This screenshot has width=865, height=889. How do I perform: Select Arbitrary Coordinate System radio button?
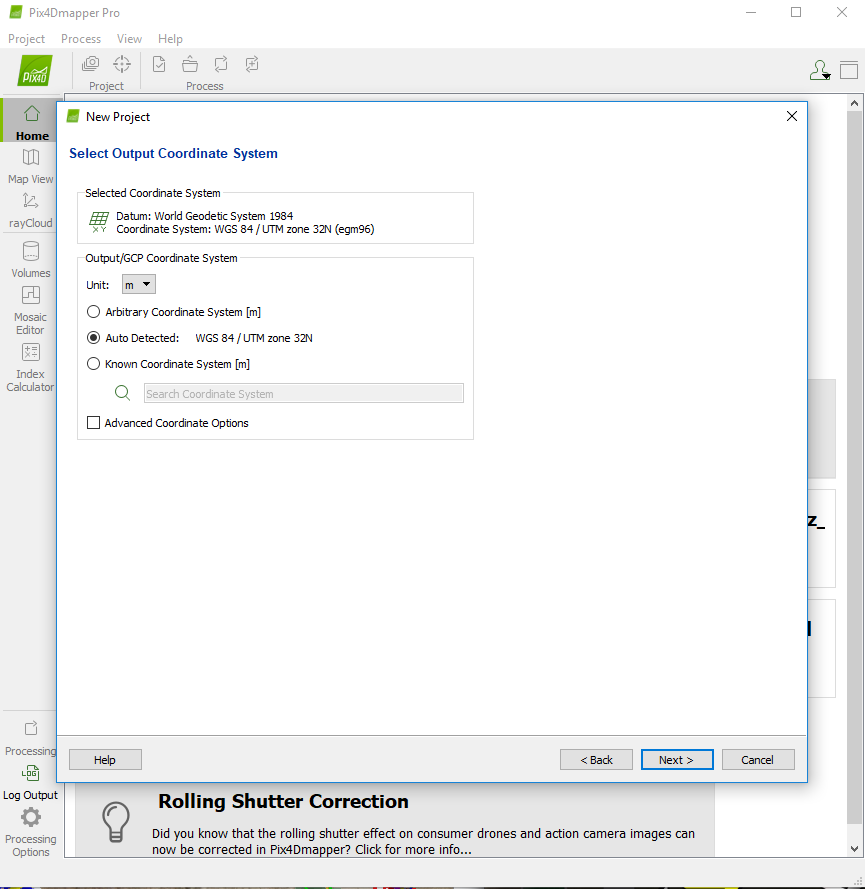pyautogui.click(x=94, y=312)
